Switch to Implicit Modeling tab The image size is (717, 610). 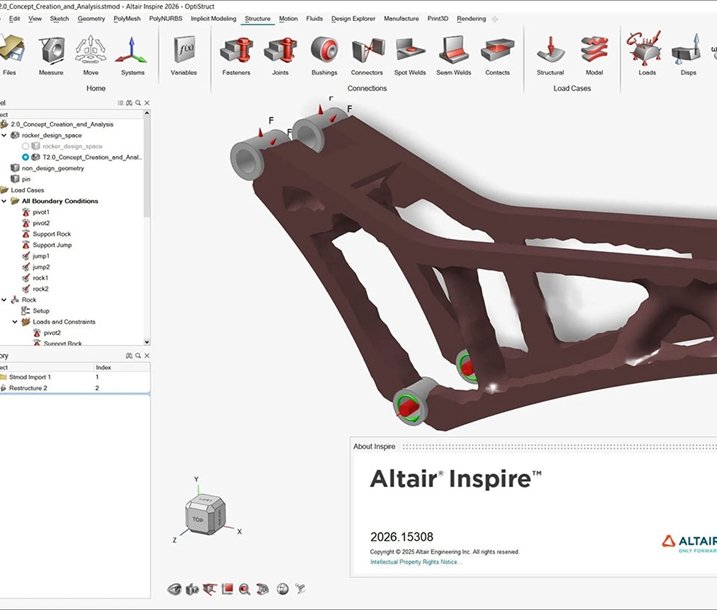click(x=213, y=19)
